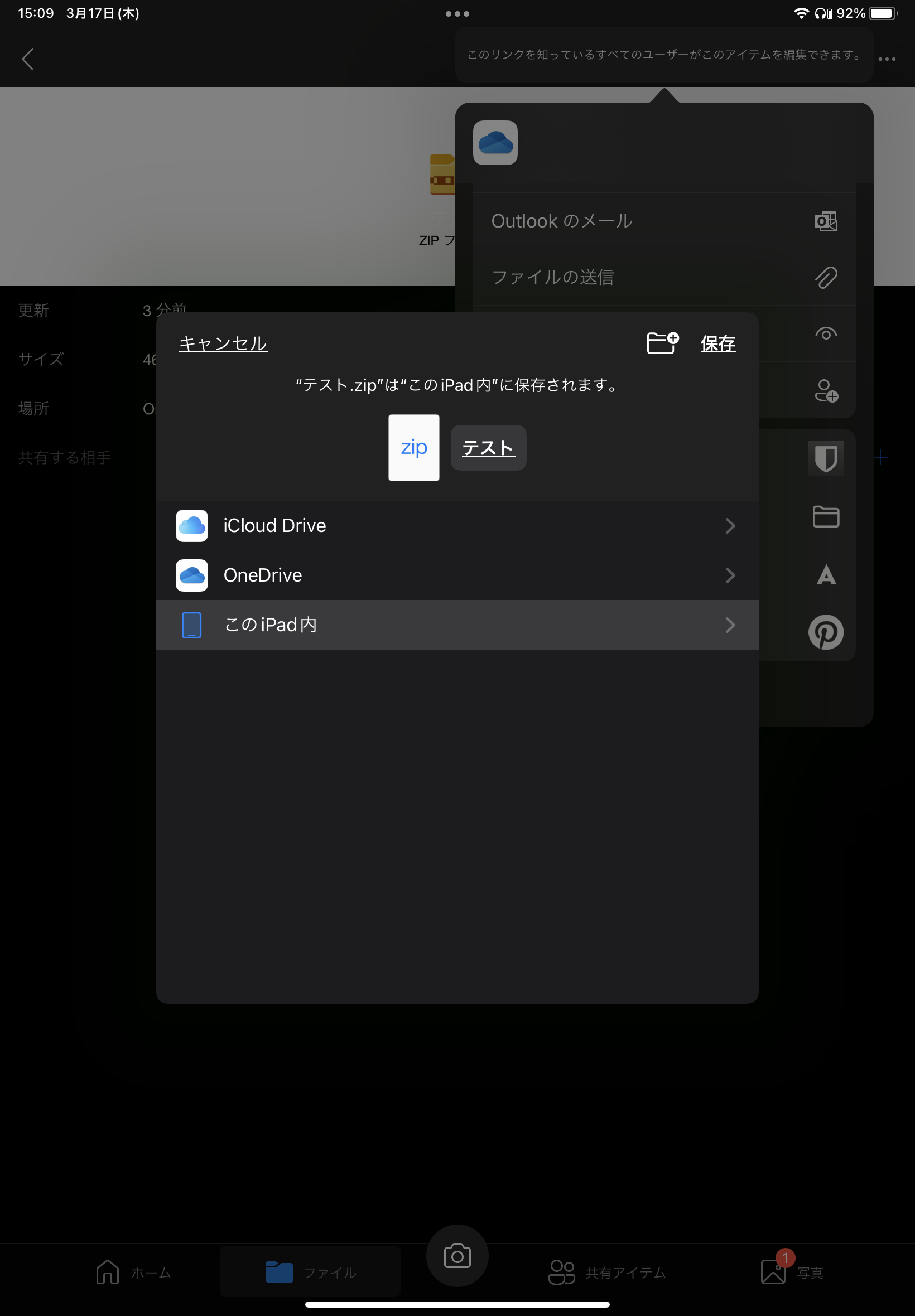Tap the add person icon
The height and width of the screenshot is (1316, 915).
826,391
